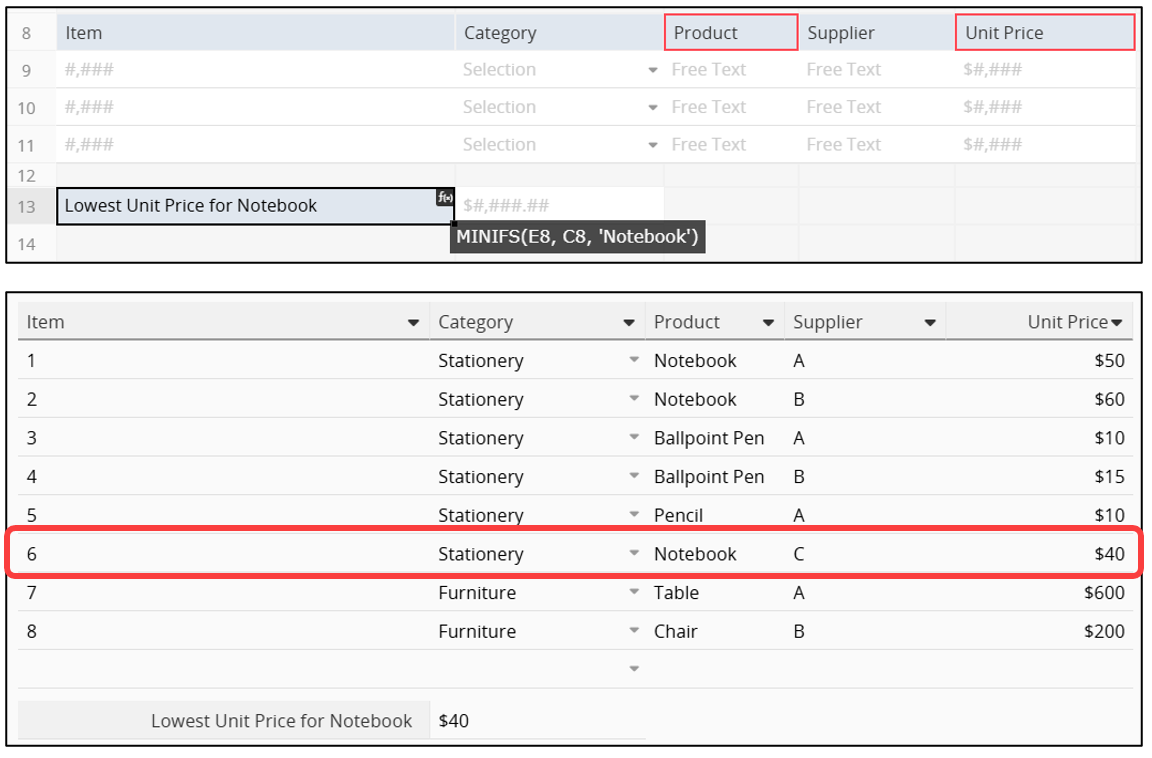Click row number 8 in the design grid
Image resolution: width=1152 pixels, height=758 pixels.
(27, 33)
